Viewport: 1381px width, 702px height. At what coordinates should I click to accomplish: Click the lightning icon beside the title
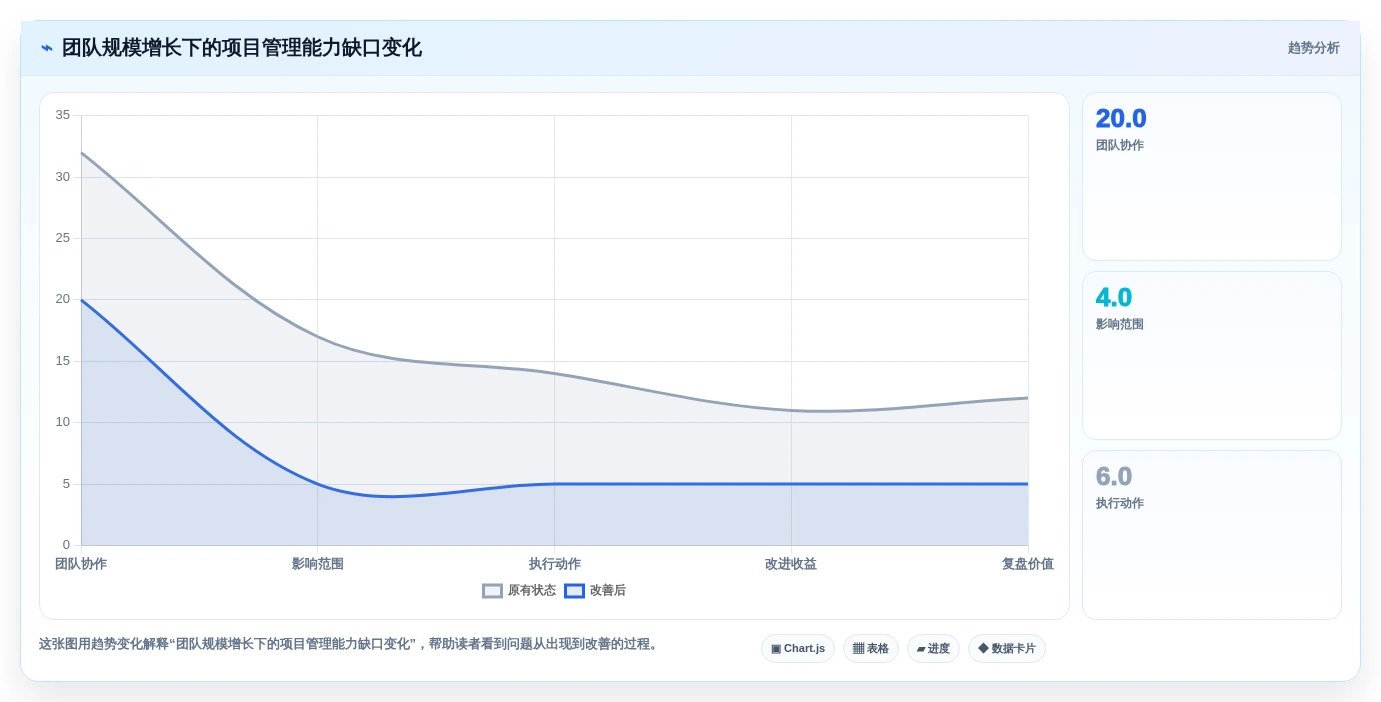click(47, 48)
